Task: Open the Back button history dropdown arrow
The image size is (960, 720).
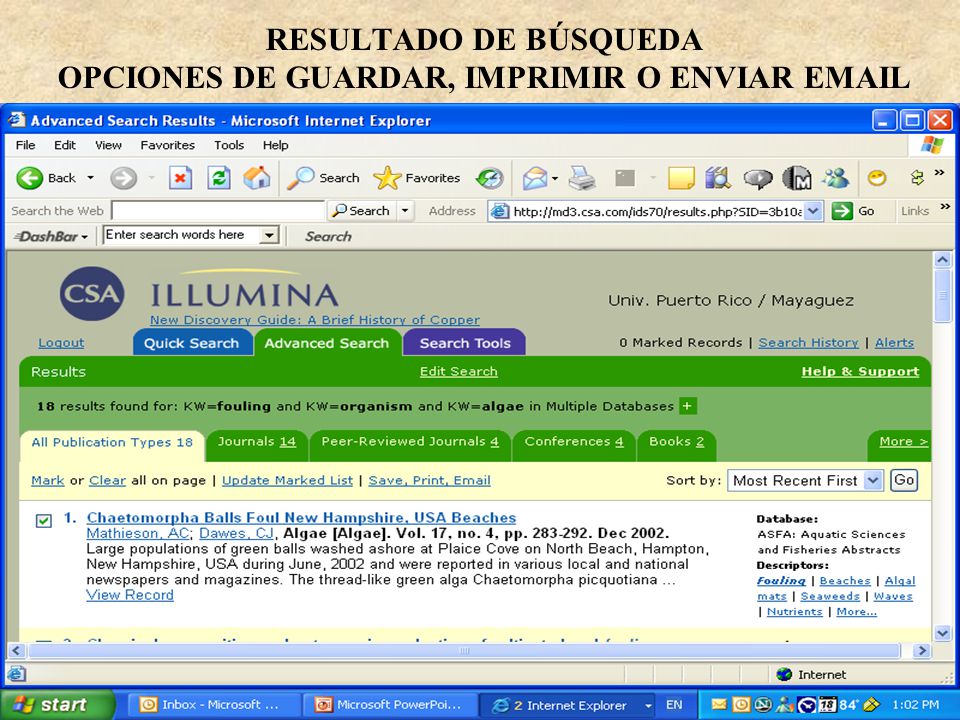Action: [x=91, y=178]
